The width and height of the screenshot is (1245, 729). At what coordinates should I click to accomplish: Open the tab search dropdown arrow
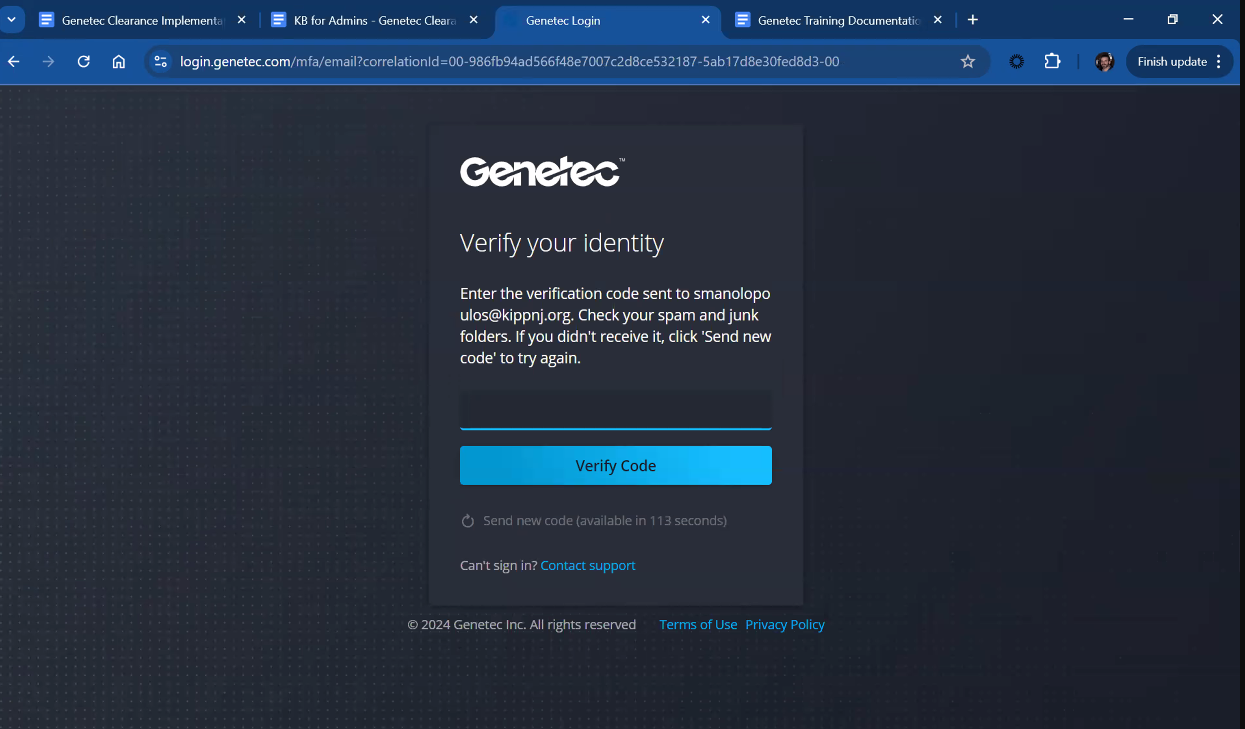pos(10,20)
